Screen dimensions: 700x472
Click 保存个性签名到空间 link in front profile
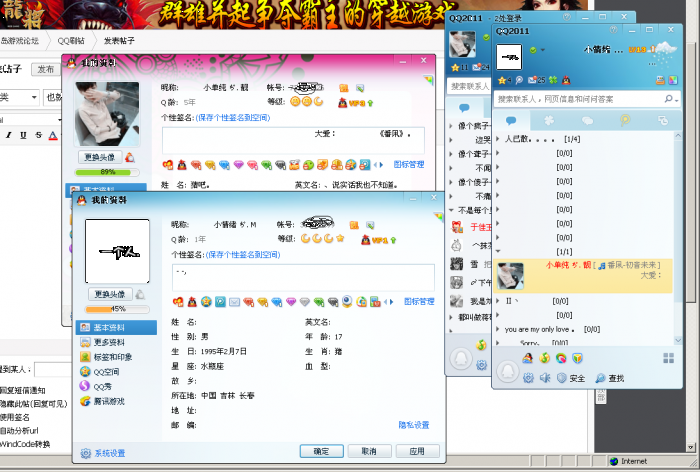pos(243,255)
